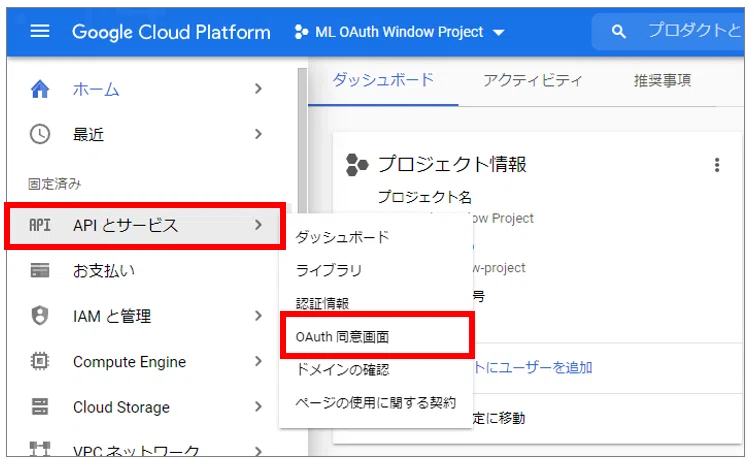755x467 pixels.
Task: Click the search magnifier icon
Action: pos(619,32)
